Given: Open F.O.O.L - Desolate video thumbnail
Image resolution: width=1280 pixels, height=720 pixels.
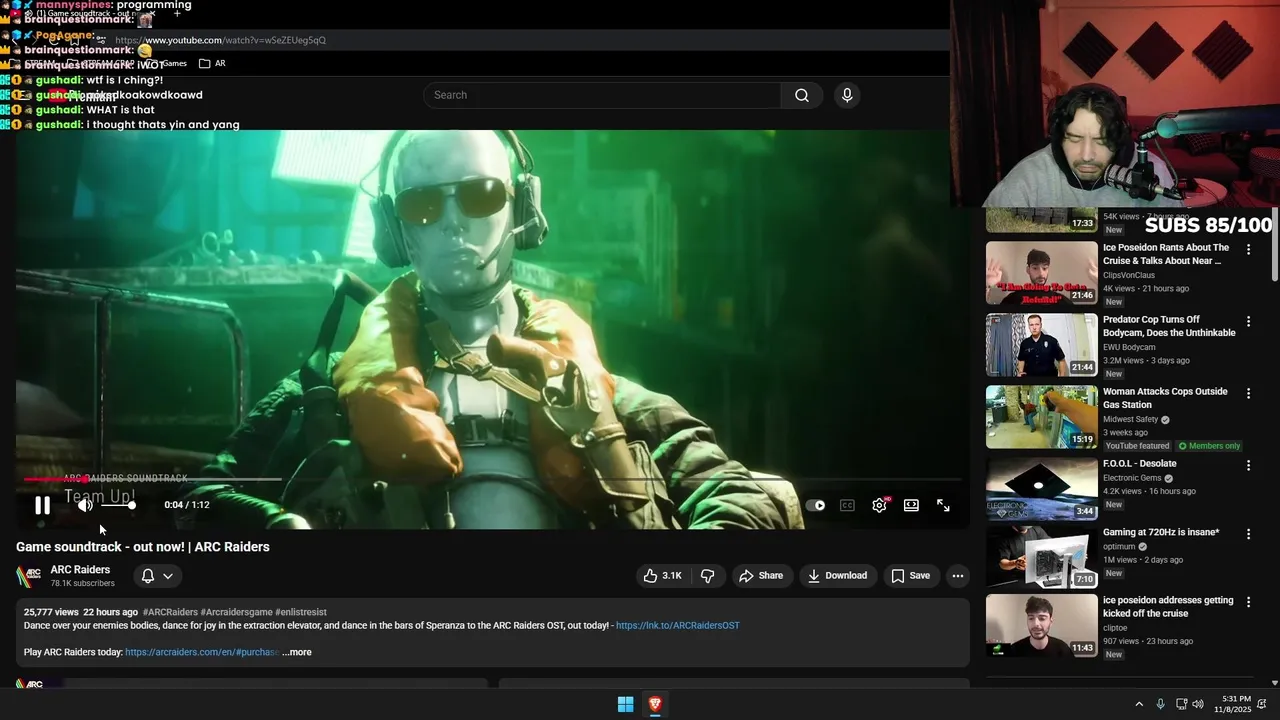Looking at the screenshot, I should (1041, 489).
